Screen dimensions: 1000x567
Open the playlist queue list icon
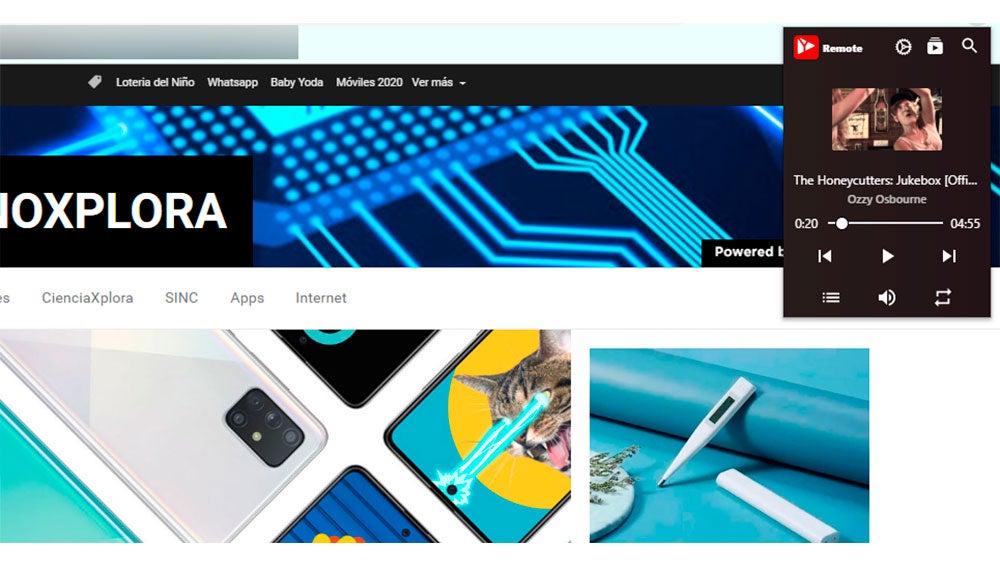pos(831,297)
